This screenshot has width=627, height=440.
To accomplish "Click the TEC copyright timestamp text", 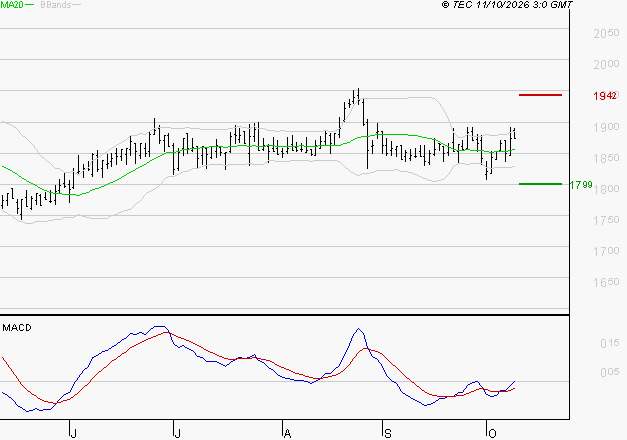I will [x=507, y=5].
